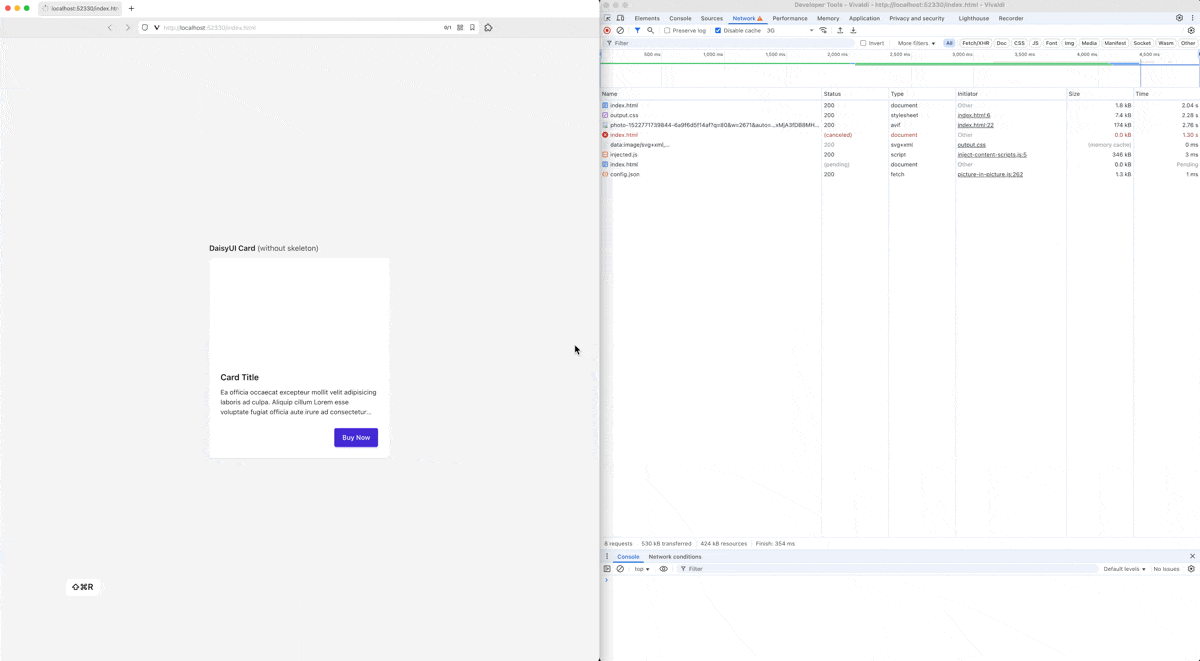Open the network search magnifier
Image resolution: width=1200 pixels, height=661 pixels.
(650, 31)
